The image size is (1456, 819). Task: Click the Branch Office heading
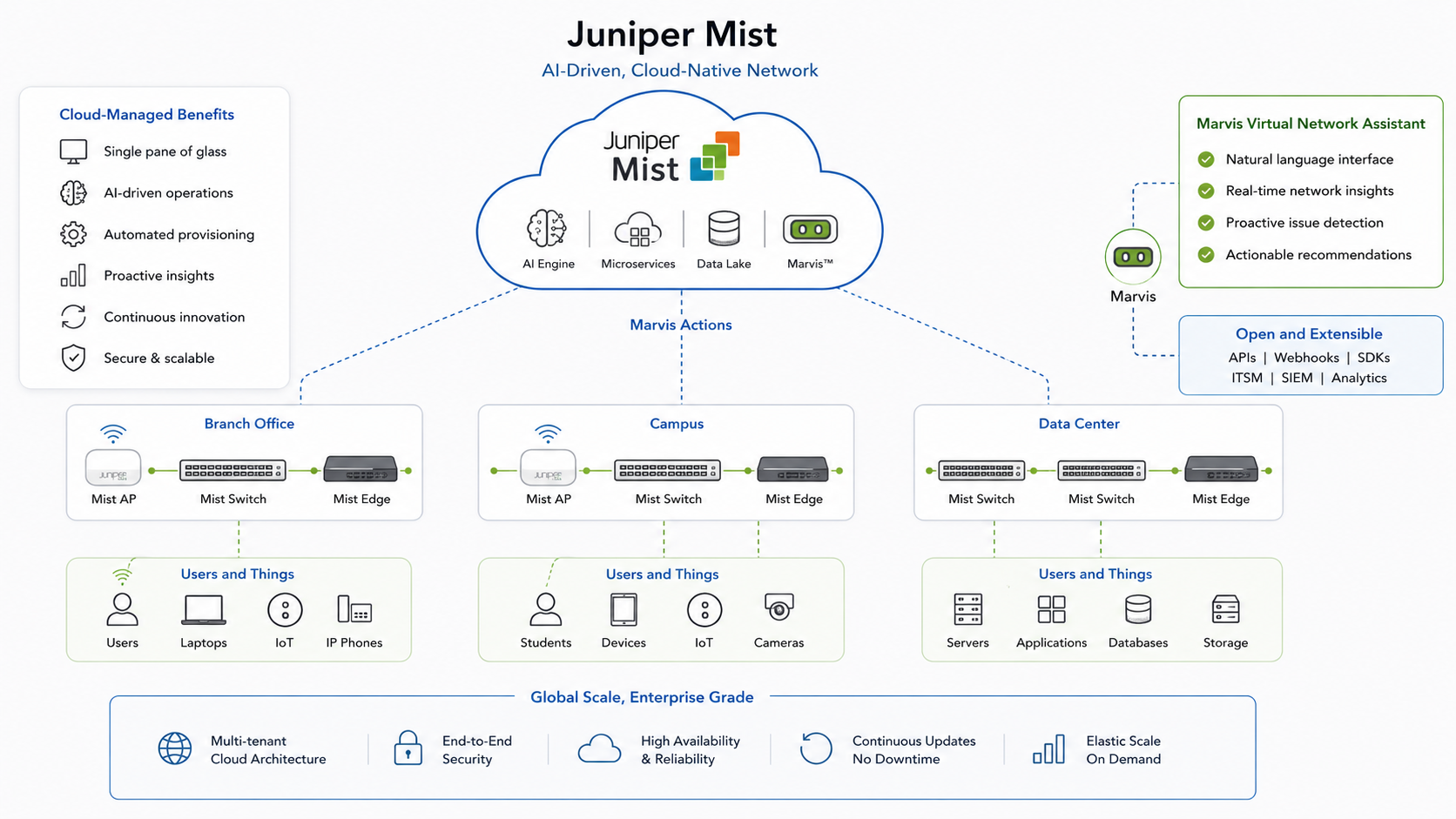[249, 424]
